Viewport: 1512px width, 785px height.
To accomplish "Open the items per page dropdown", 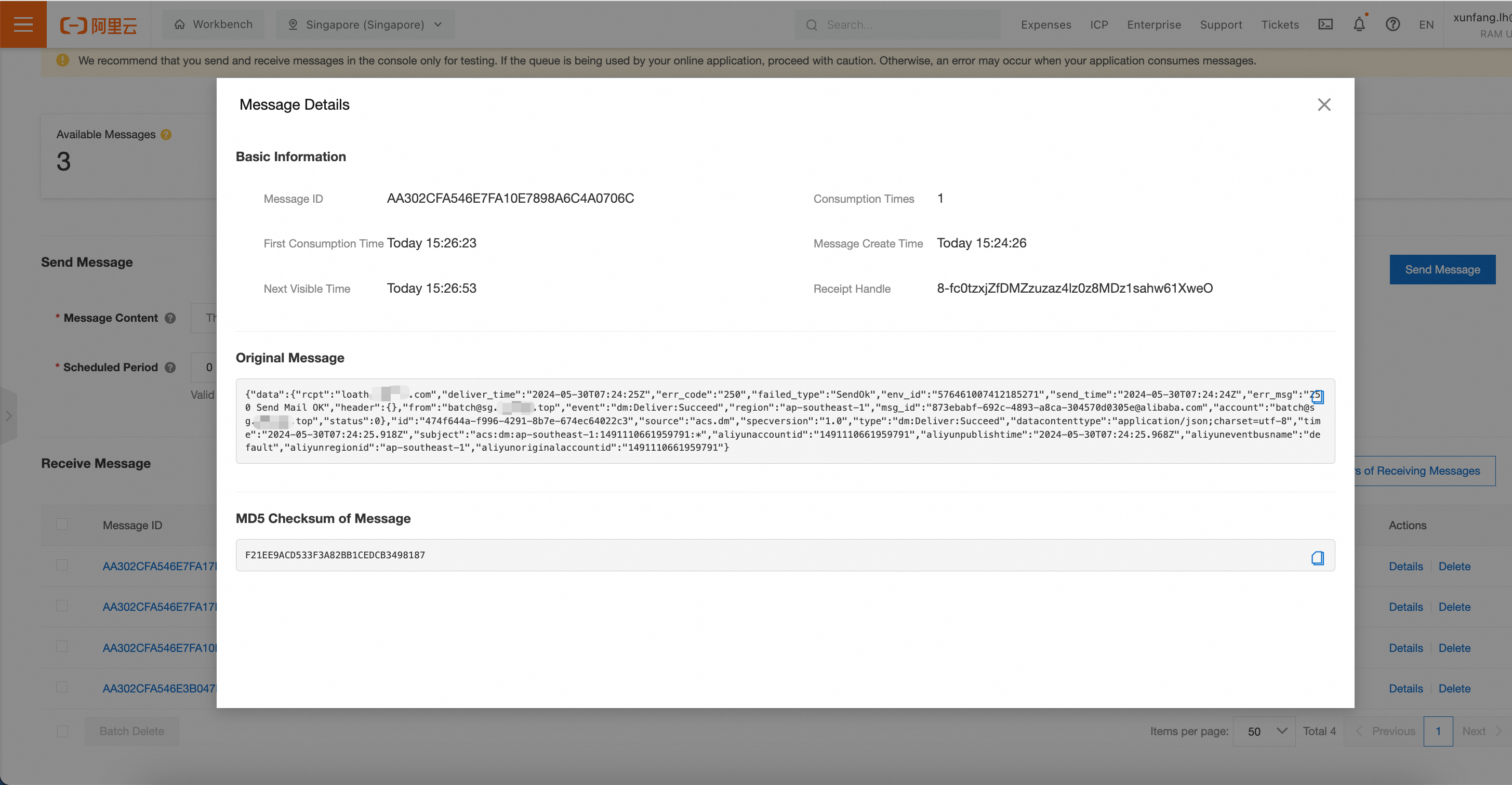I will pos(1264,731).
